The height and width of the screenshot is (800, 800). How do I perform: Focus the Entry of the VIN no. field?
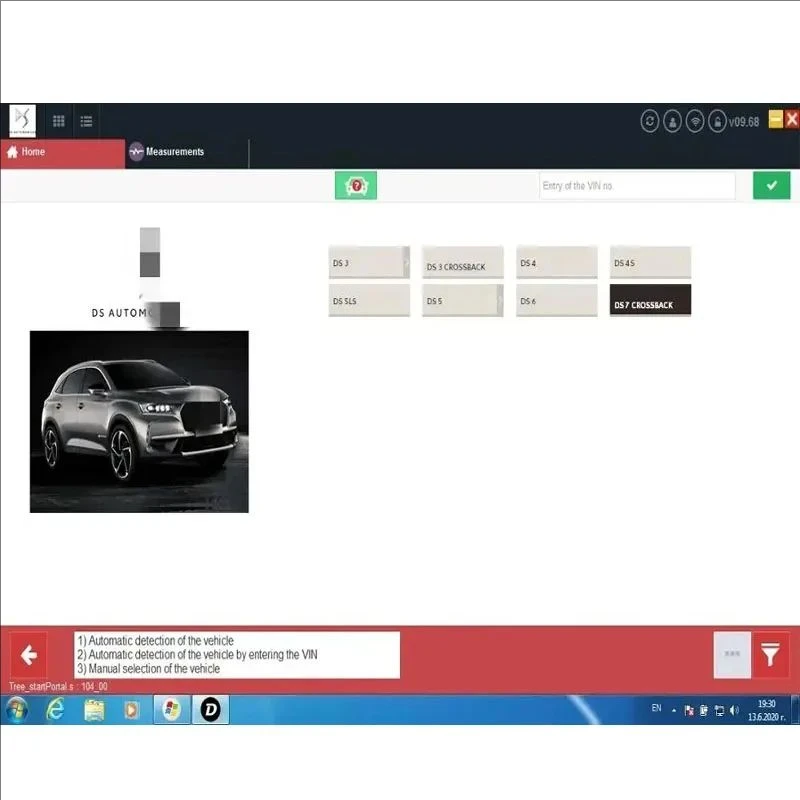click(x=637, y=186)
